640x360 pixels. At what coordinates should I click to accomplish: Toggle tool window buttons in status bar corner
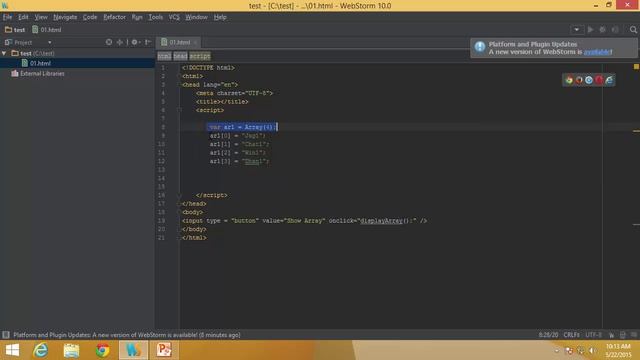click(x=6, y=335)
